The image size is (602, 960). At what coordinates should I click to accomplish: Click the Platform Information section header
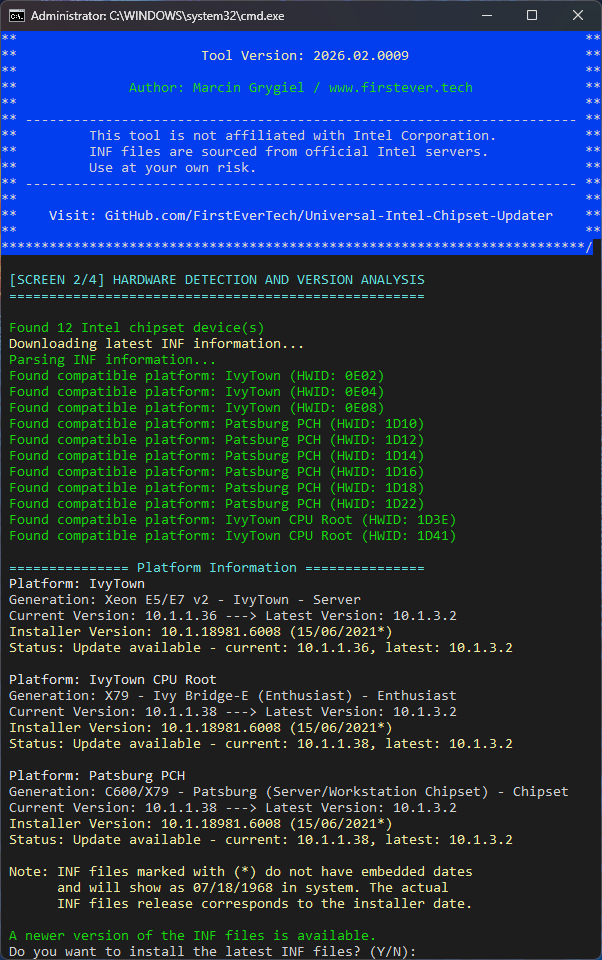tap(216, 568)
